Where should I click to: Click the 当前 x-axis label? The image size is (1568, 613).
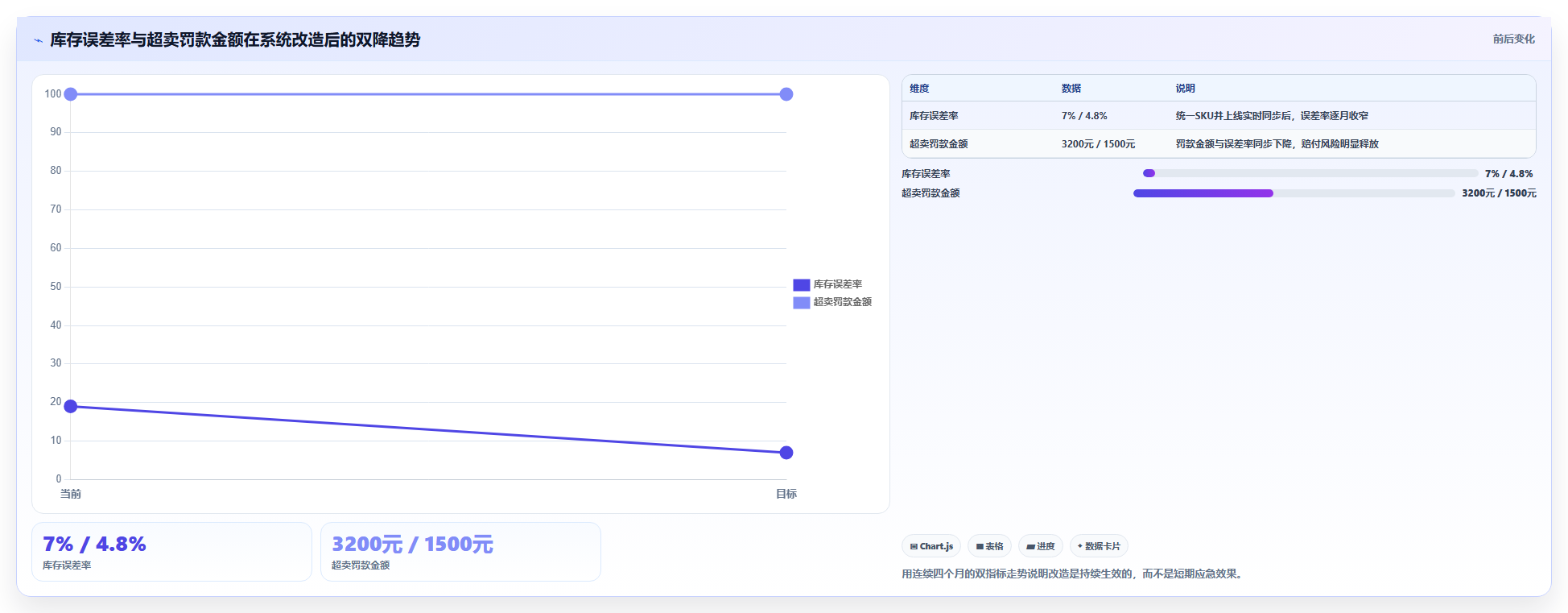point(71,494)
